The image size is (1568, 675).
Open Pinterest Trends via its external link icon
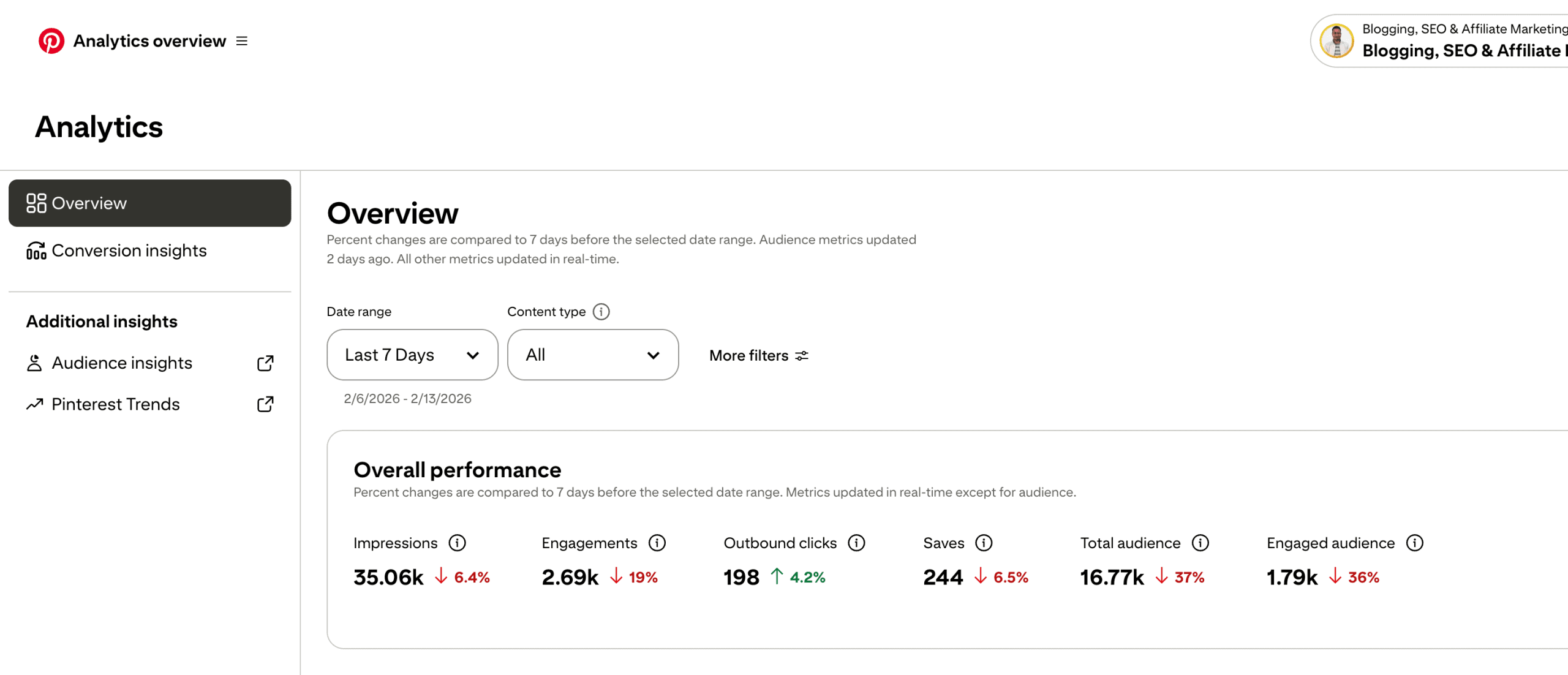265,404
